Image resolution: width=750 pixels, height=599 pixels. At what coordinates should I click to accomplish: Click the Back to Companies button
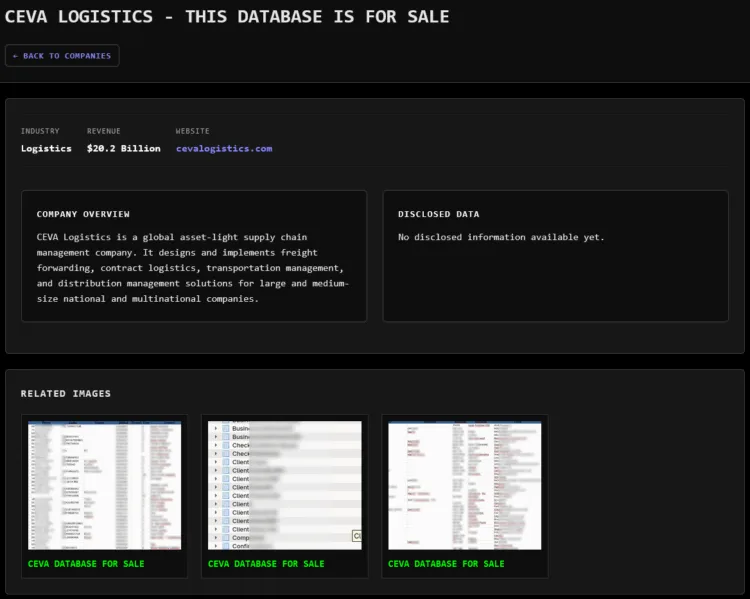click(62, 56)
